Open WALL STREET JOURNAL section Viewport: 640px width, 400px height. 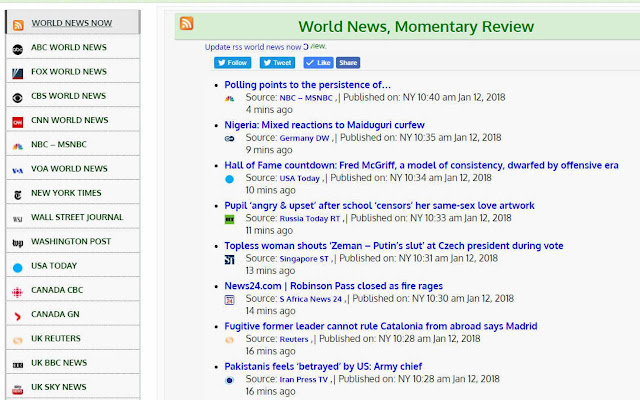point(77,217)
